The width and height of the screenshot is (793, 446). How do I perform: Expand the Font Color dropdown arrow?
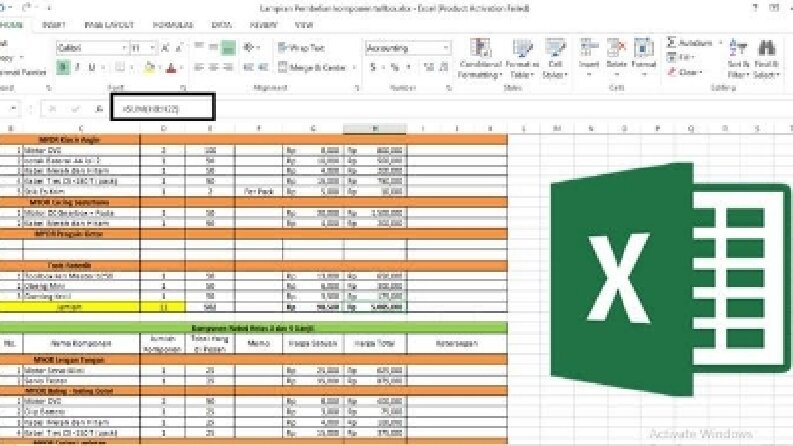[182, 67]
